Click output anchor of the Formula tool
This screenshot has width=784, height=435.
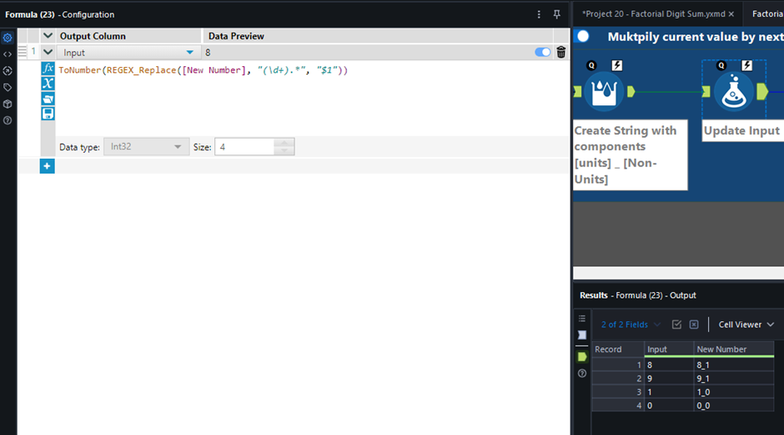coord(762,92)
